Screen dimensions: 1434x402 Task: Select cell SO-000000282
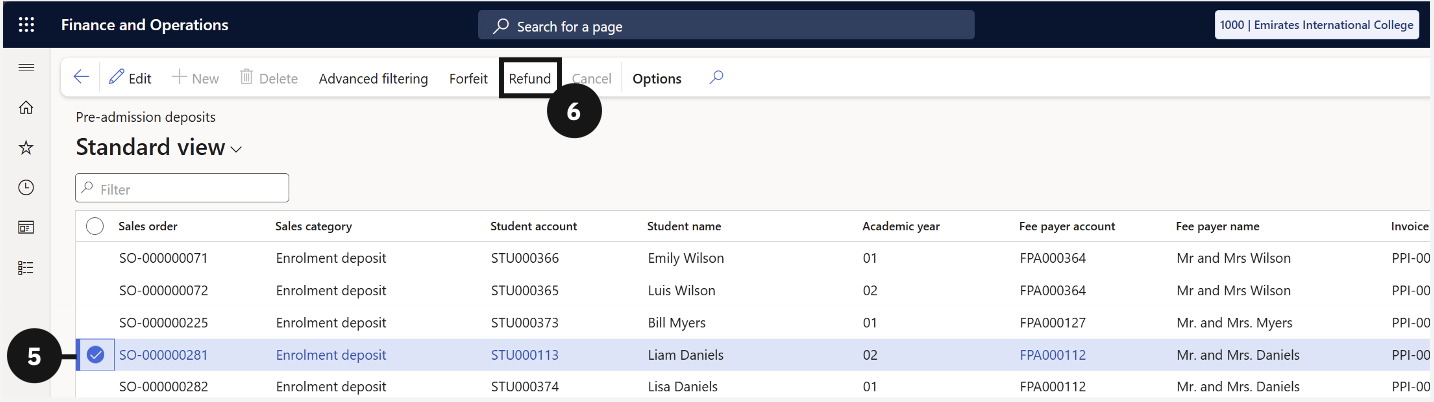click(163, 387)
